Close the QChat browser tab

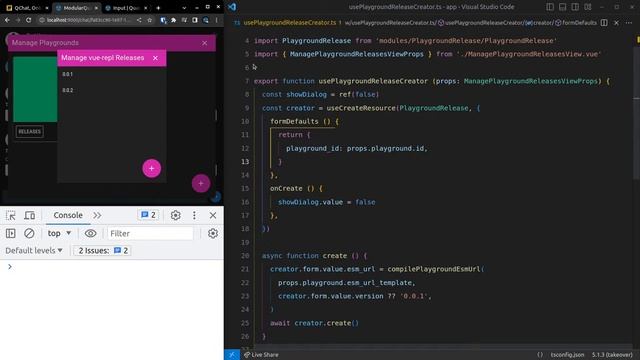tap(47, 8)
